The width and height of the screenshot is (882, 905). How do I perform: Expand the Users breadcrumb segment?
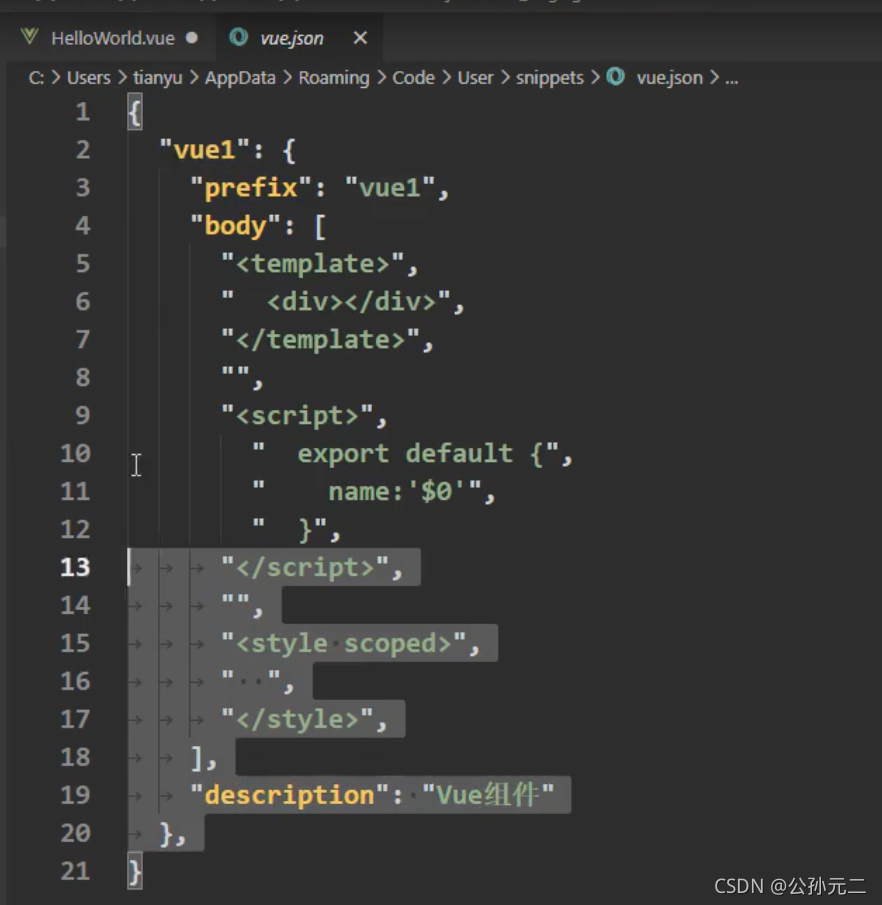point(88,77)
